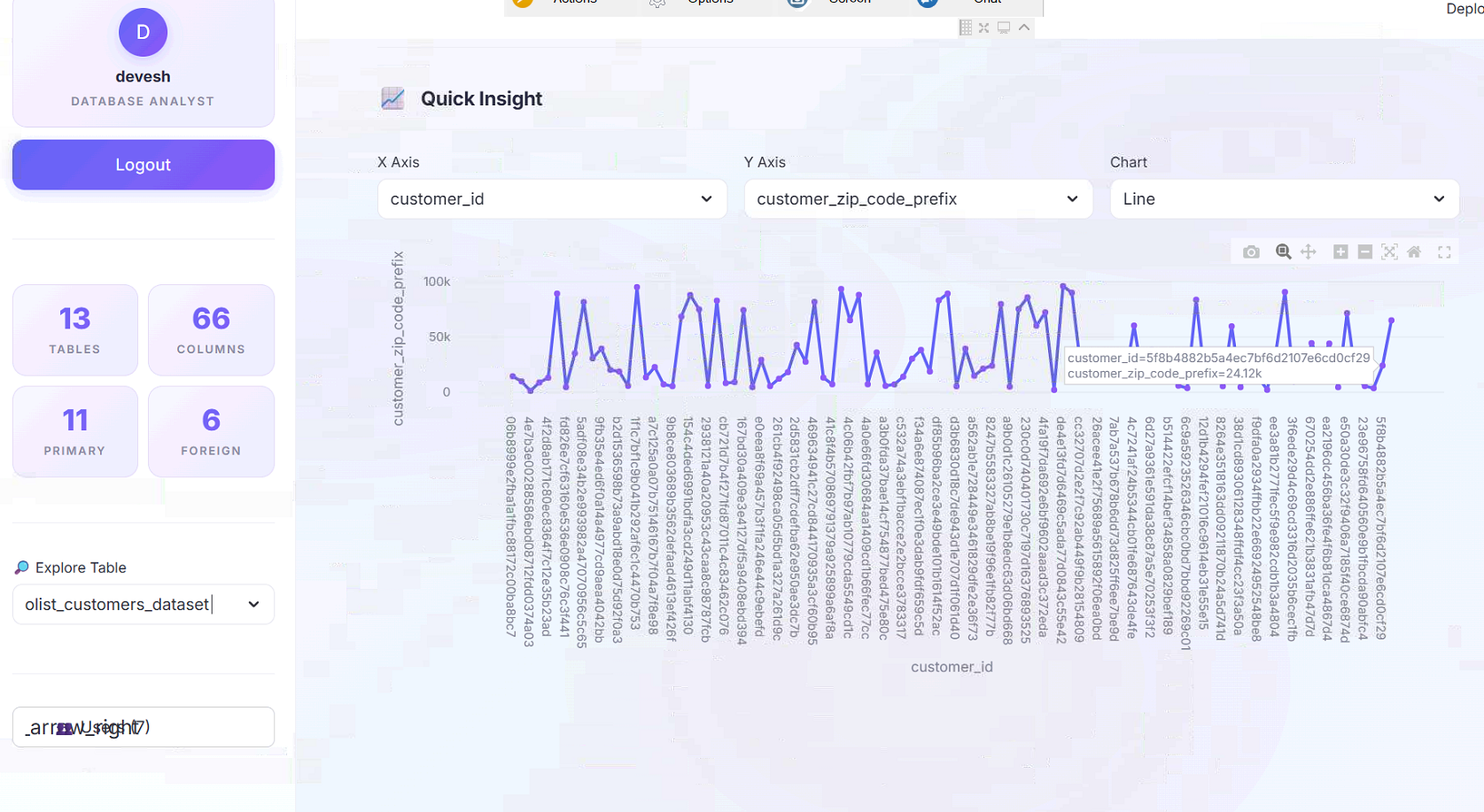Open the Chart type Line dropdown
Screen dimensions: 1484x812
click(x=1284, y=199)
